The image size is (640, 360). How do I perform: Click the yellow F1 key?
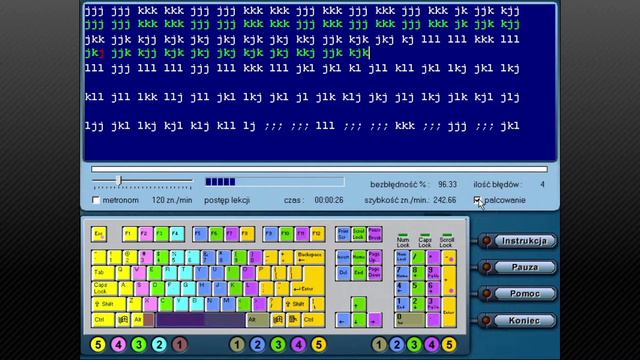[129, 234]
